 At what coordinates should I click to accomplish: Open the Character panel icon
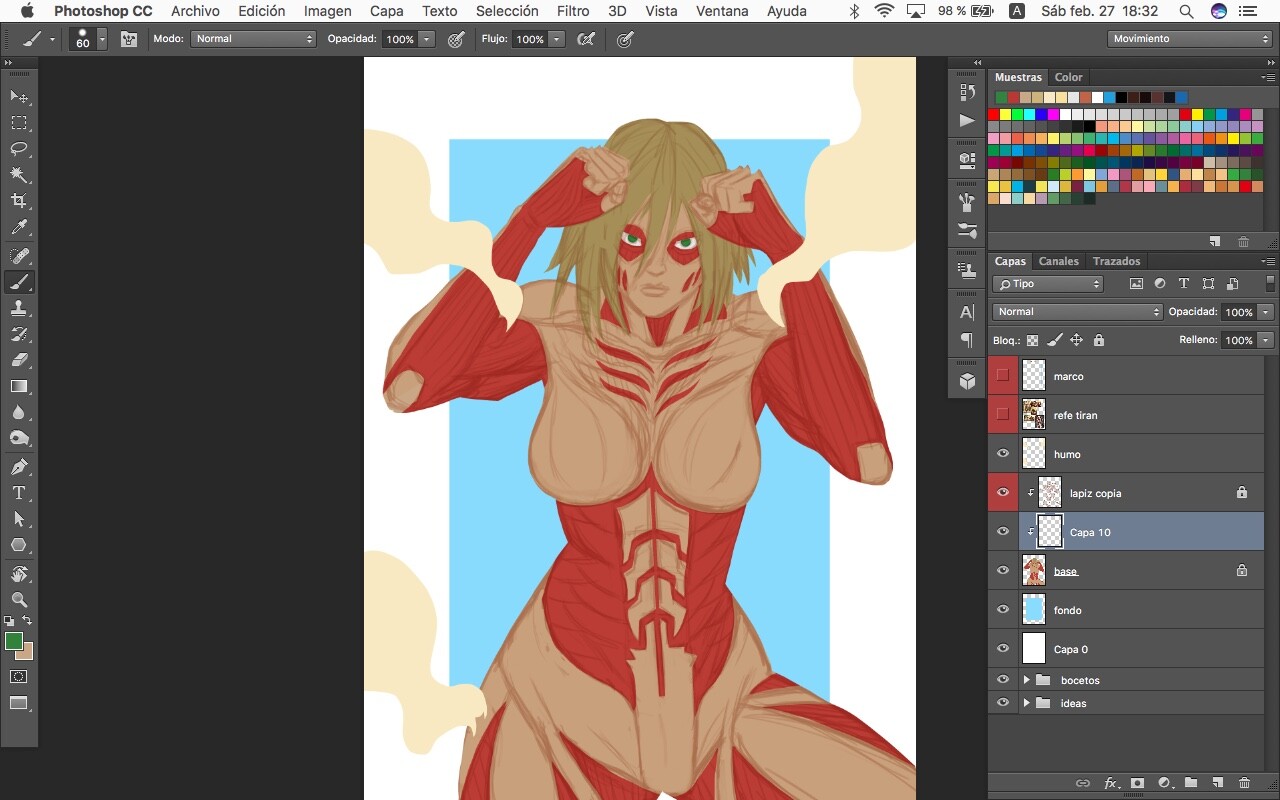(967, 313)
